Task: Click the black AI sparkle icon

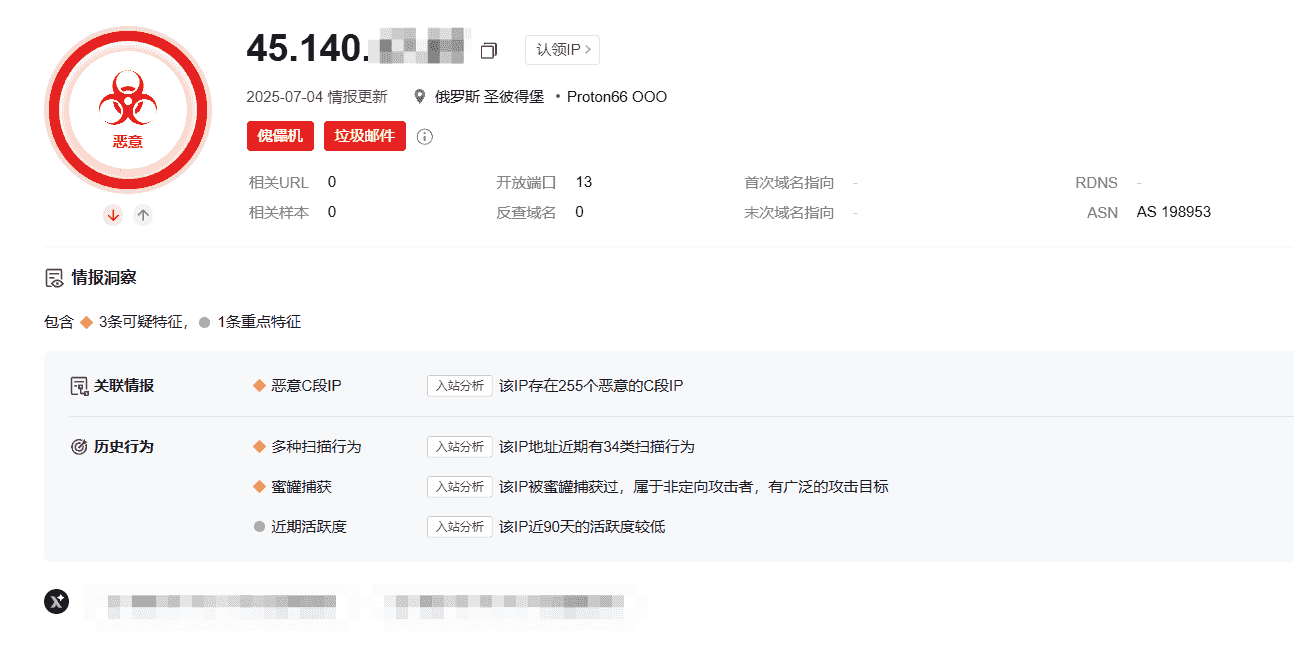Action: point(57,601)
